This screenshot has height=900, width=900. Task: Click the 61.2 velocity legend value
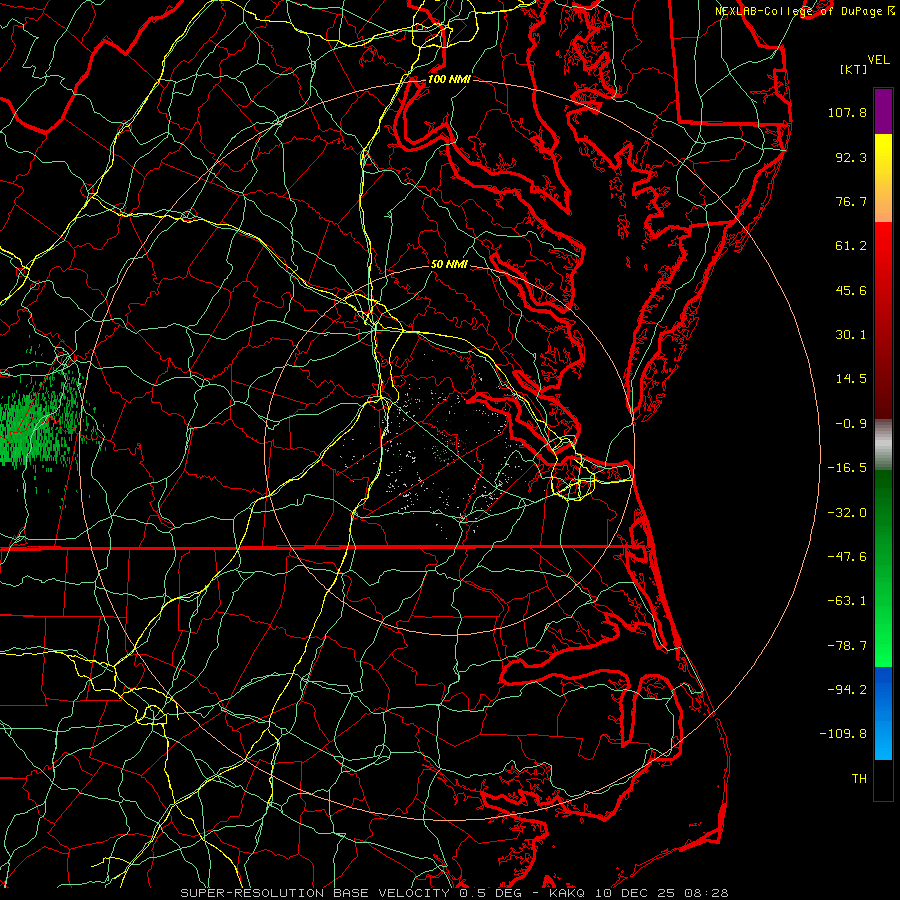click(x=851, y=246)
